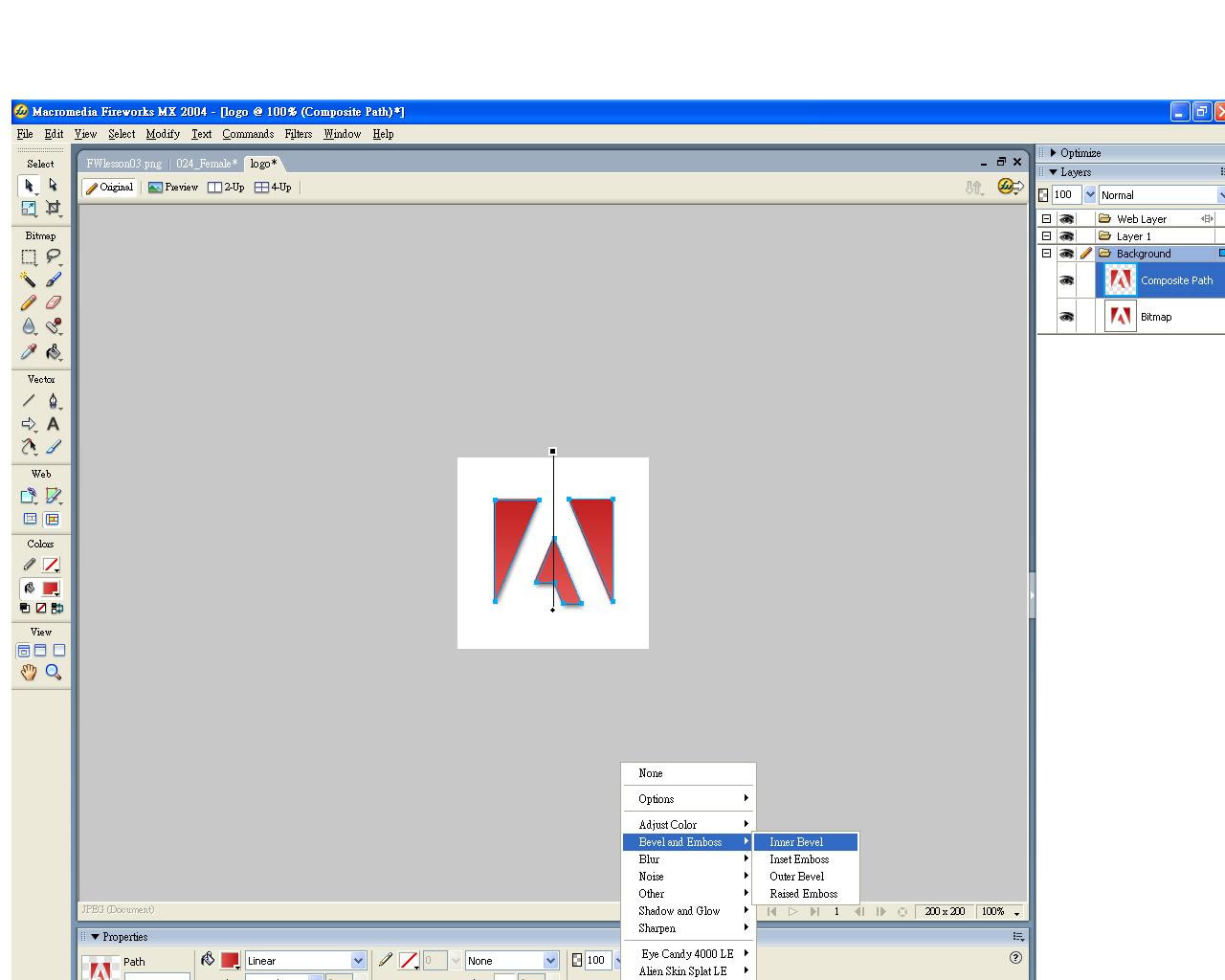The height and width of the screenshot is (980, 1225).
Task: Hide the Web Layer eye icon
Action: pyautogui.click(x=1066, y=219)
